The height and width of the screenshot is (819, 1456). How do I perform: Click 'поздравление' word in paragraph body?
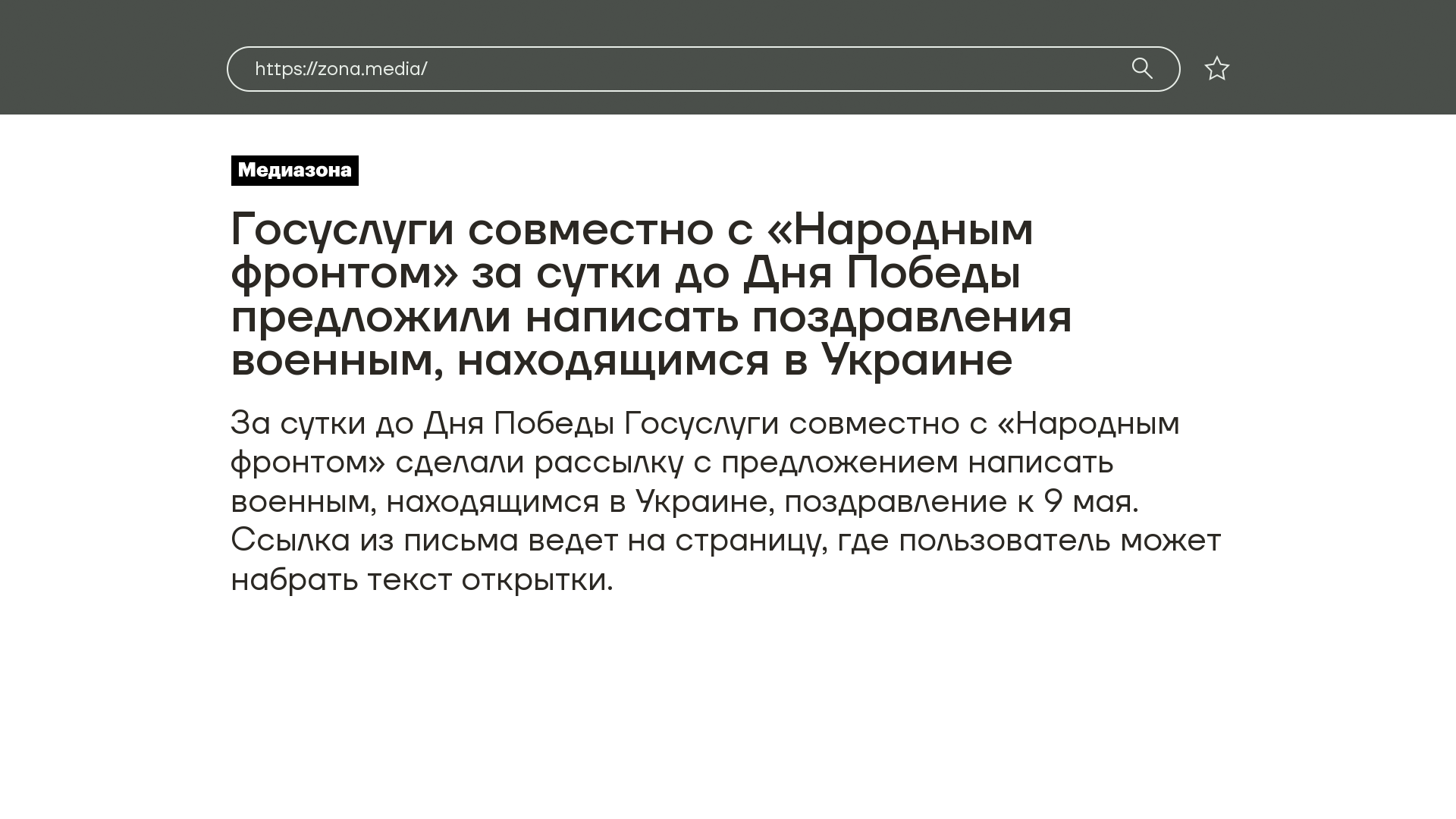[895, 501]
